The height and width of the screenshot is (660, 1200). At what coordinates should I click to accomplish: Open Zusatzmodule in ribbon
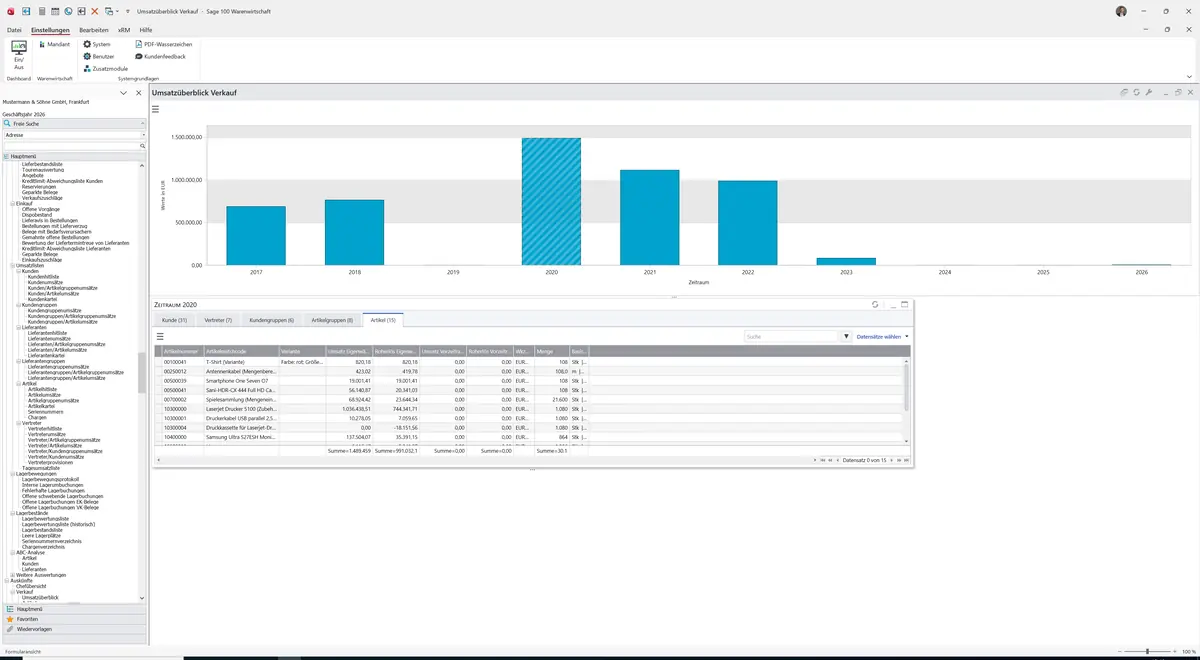click(106, 68)
